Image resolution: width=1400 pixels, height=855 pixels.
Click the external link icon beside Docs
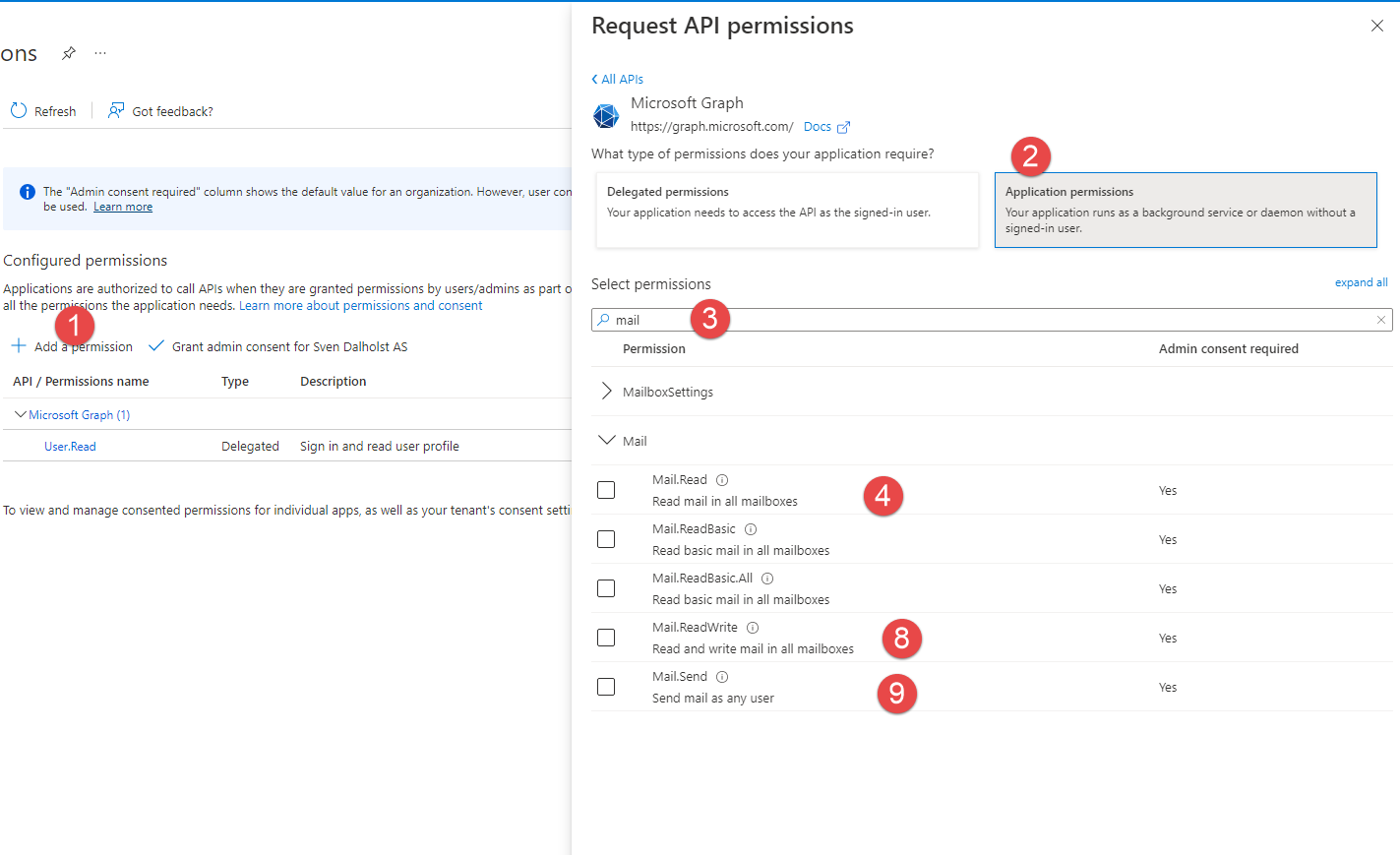click(843, 127)
